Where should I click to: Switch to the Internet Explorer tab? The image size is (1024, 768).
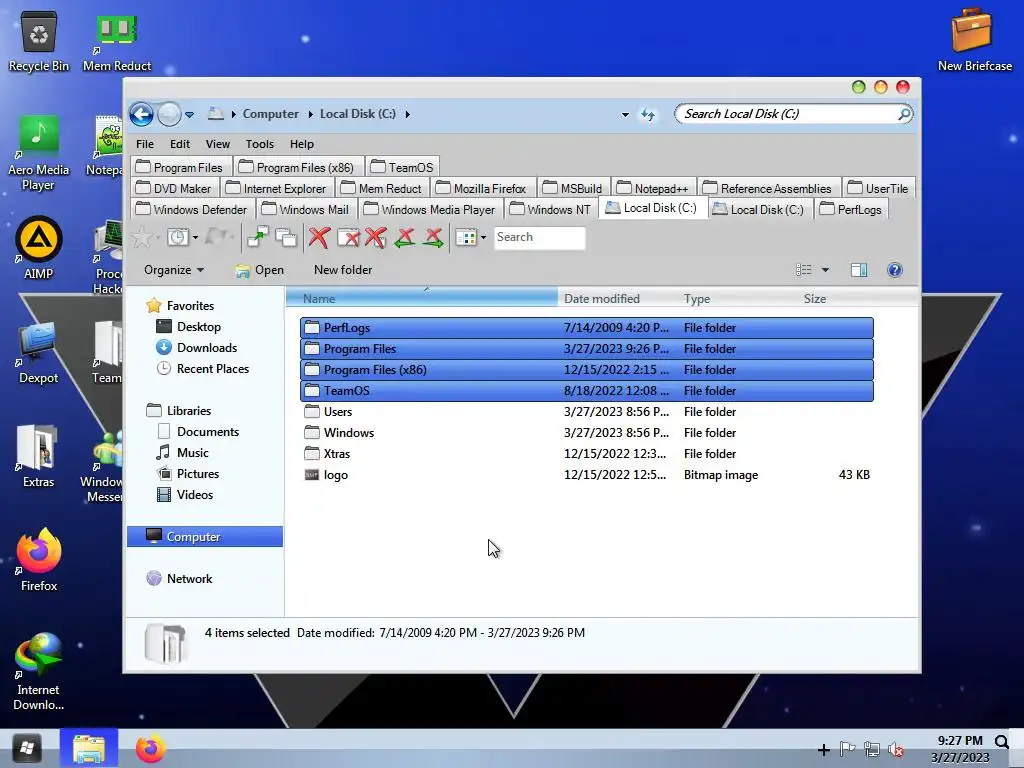276,188
